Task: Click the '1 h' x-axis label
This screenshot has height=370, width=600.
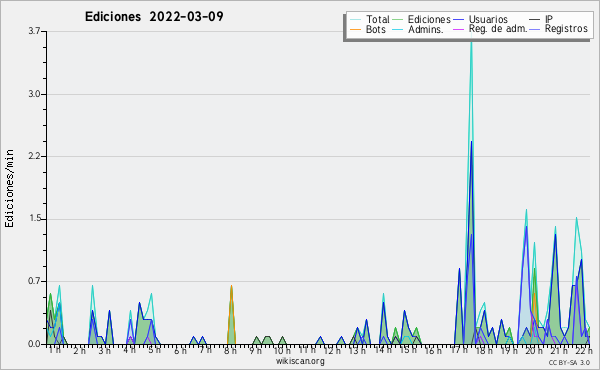Action: click(x=54, y=350)
